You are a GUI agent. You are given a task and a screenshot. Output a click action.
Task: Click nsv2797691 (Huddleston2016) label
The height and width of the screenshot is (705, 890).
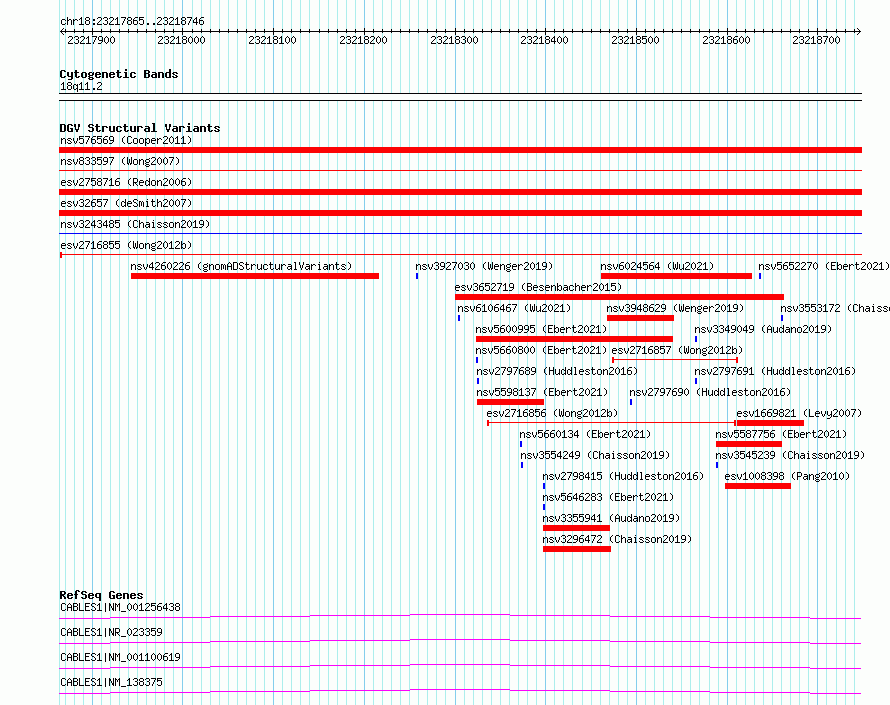tap(775, 371)
